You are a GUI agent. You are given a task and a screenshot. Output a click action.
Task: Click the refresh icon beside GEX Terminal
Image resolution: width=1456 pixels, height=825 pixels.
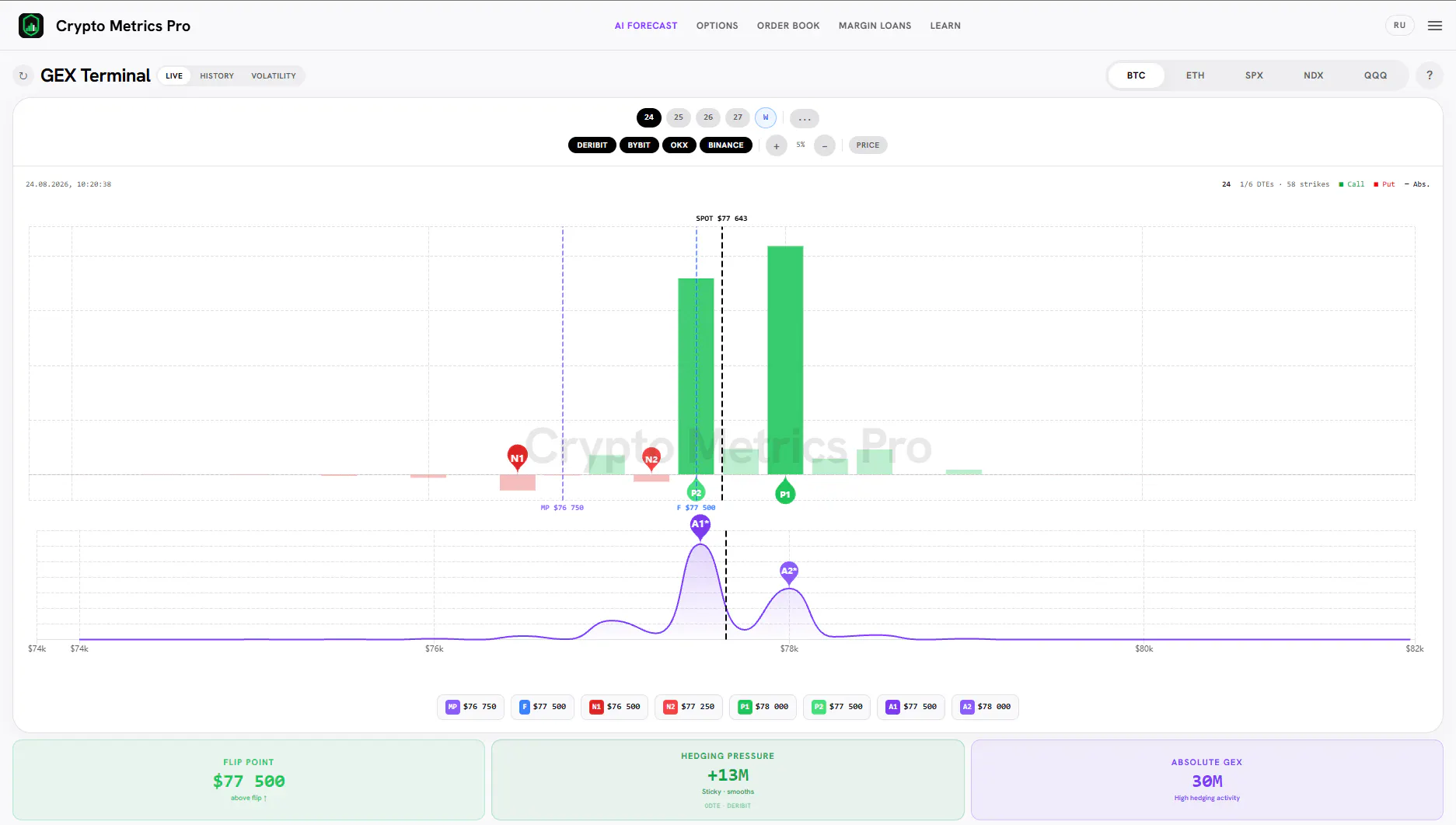coord(23,75)
